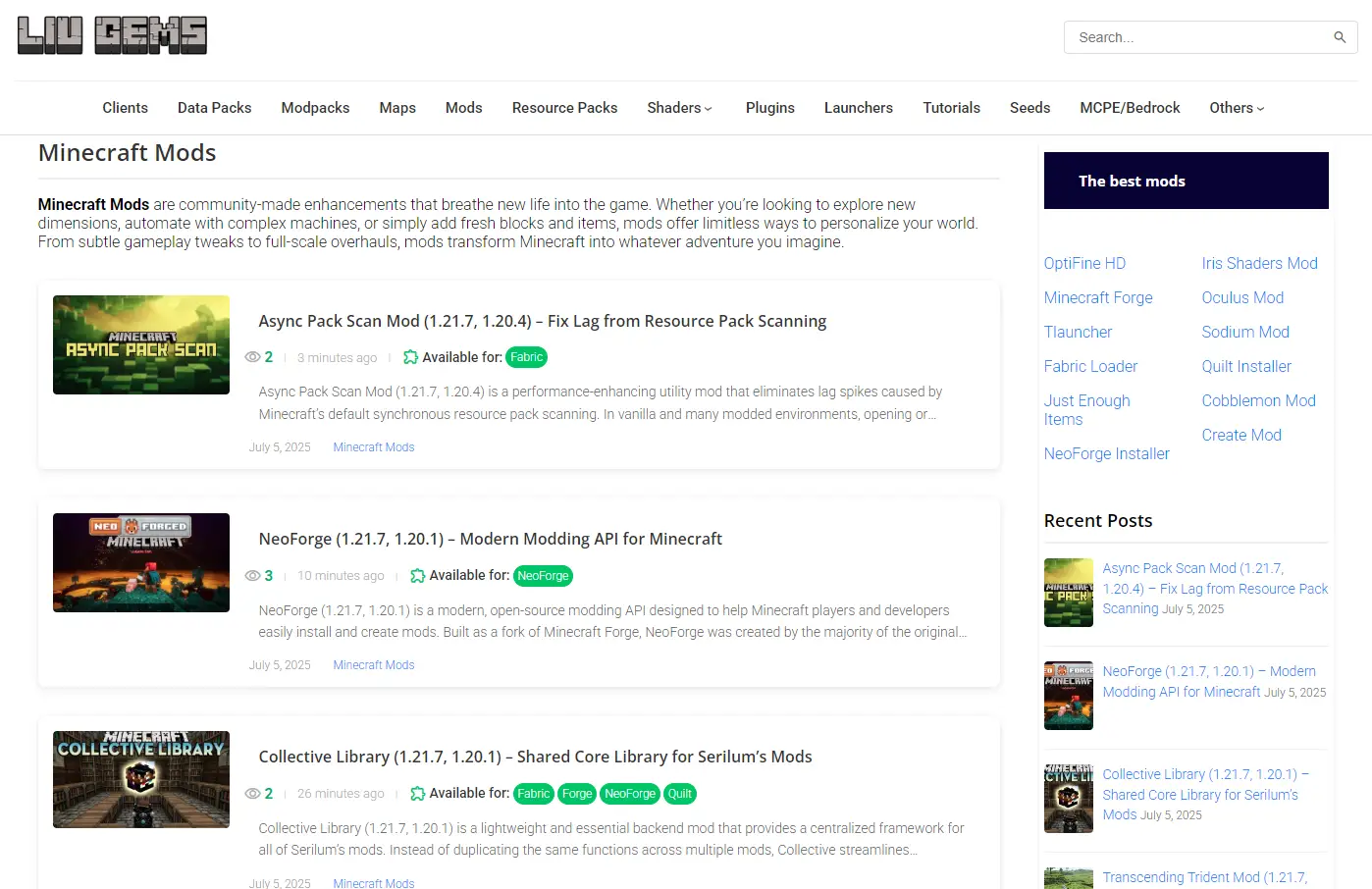Open Async Pack Scan link in Recent Posts
The width and height of the screenshot is (1372, 889).
pos(1215,588)
